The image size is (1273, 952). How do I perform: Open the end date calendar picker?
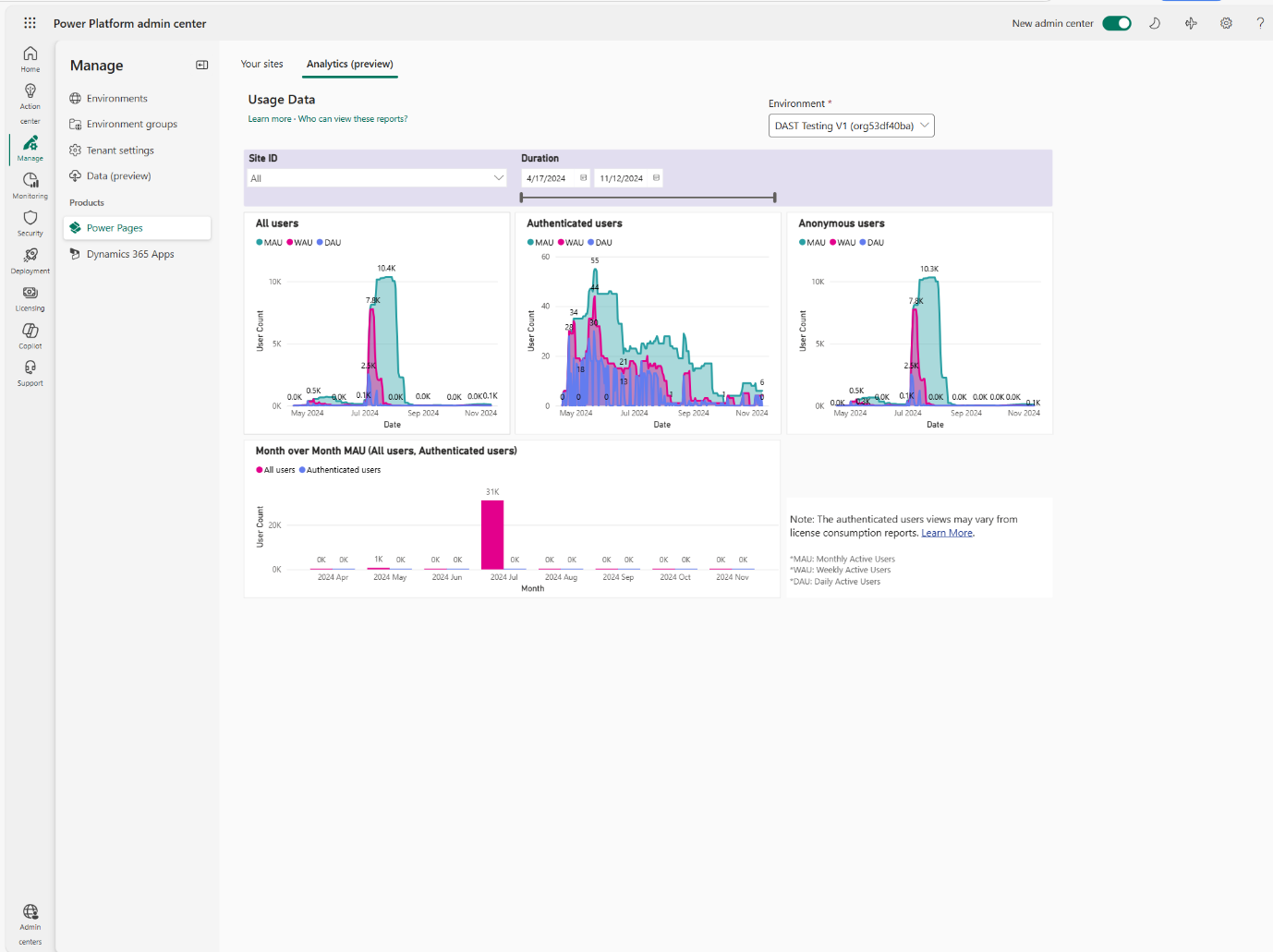(654, 177)
